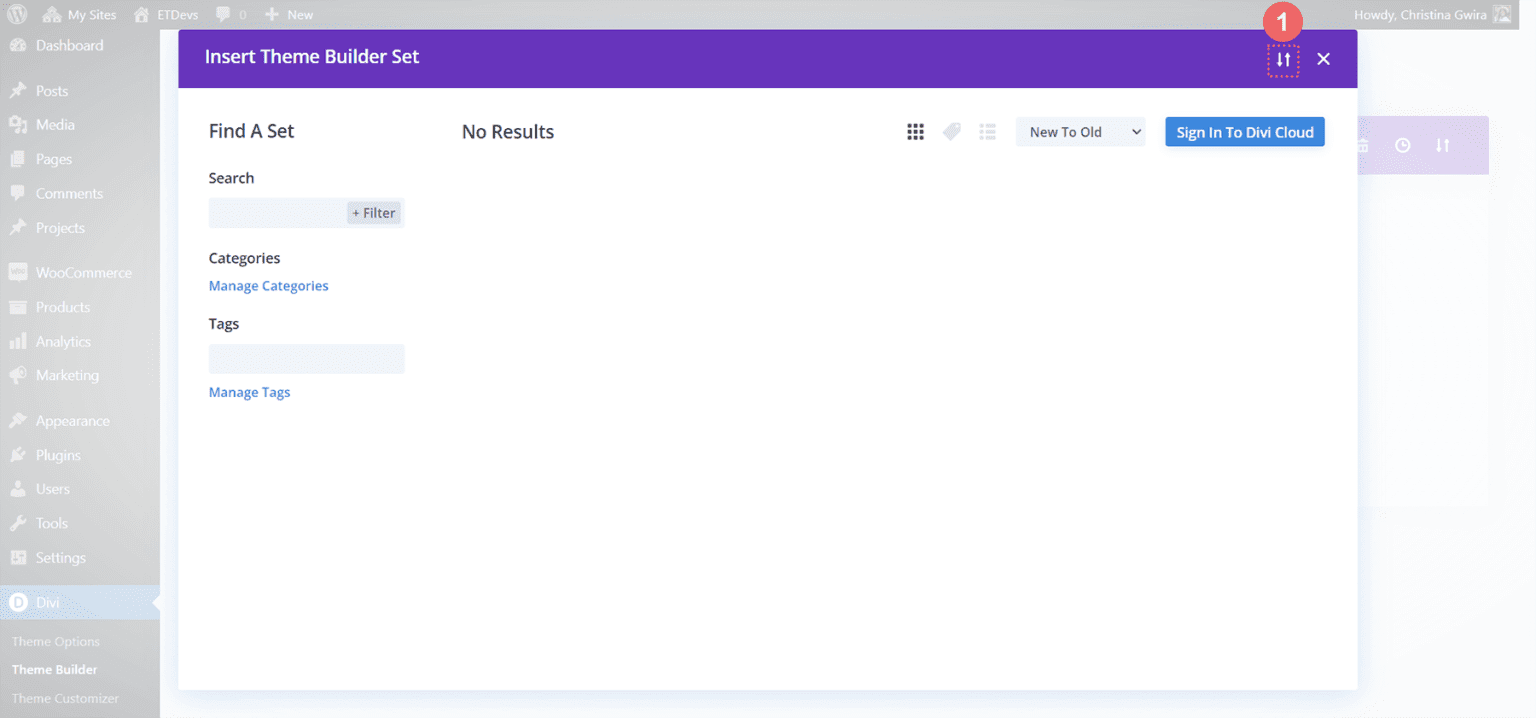Open the comments bubble in admin bar
The height and width of the screenshot is (718, 1536).
tap(230, 14)
